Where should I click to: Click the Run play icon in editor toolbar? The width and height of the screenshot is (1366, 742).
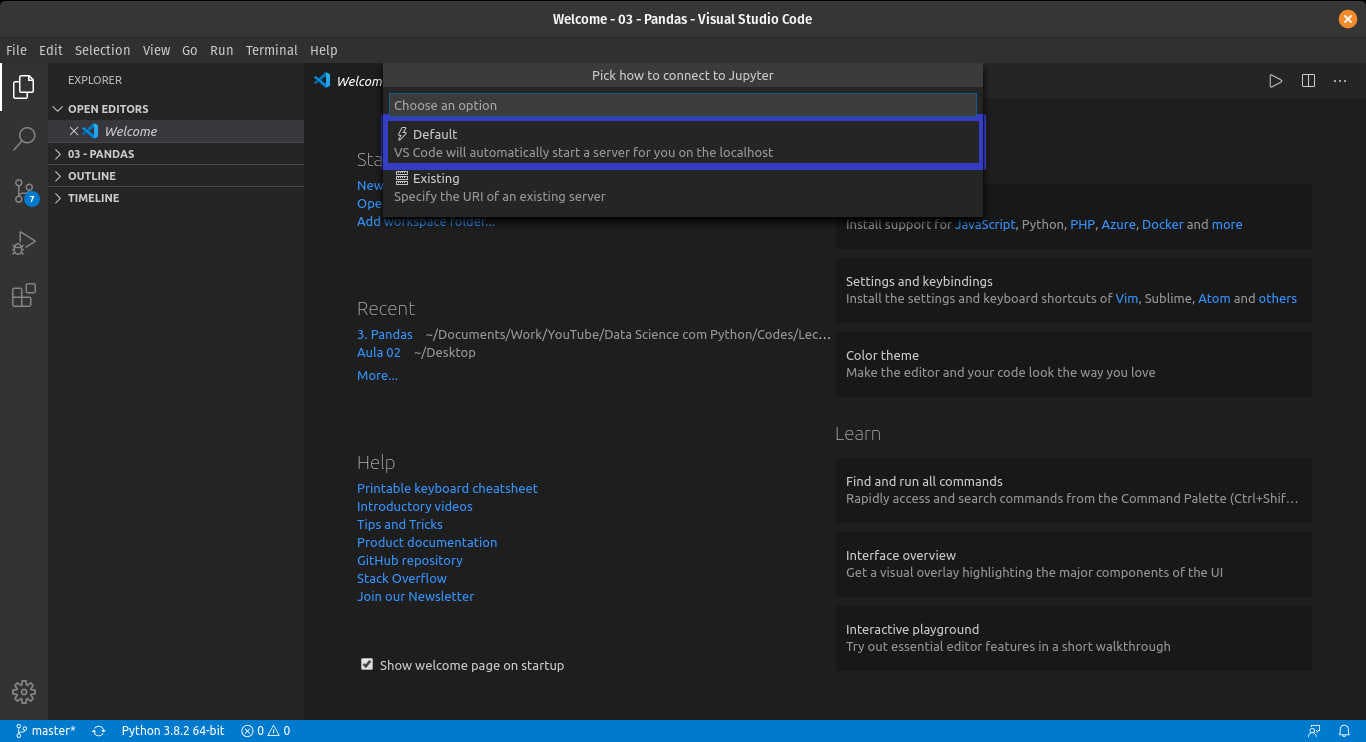tap(1275, 81)
